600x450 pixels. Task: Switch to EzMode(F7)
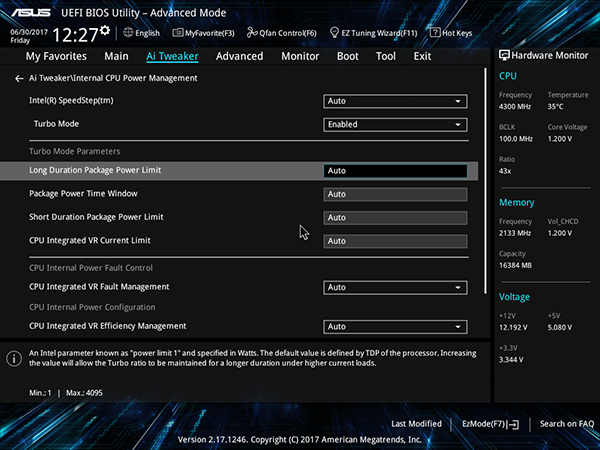tap(491, 424)
